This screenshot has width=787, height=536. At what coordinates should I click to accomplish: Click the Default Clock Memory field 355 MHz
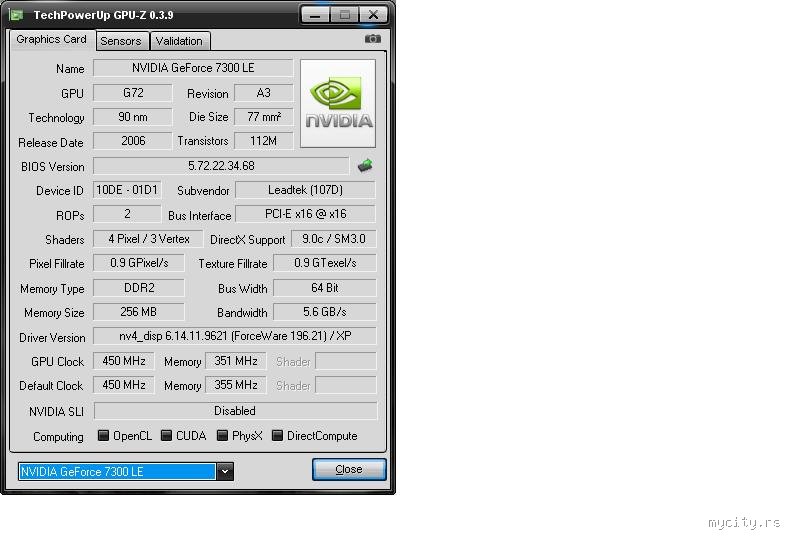(x=236, y=385)
